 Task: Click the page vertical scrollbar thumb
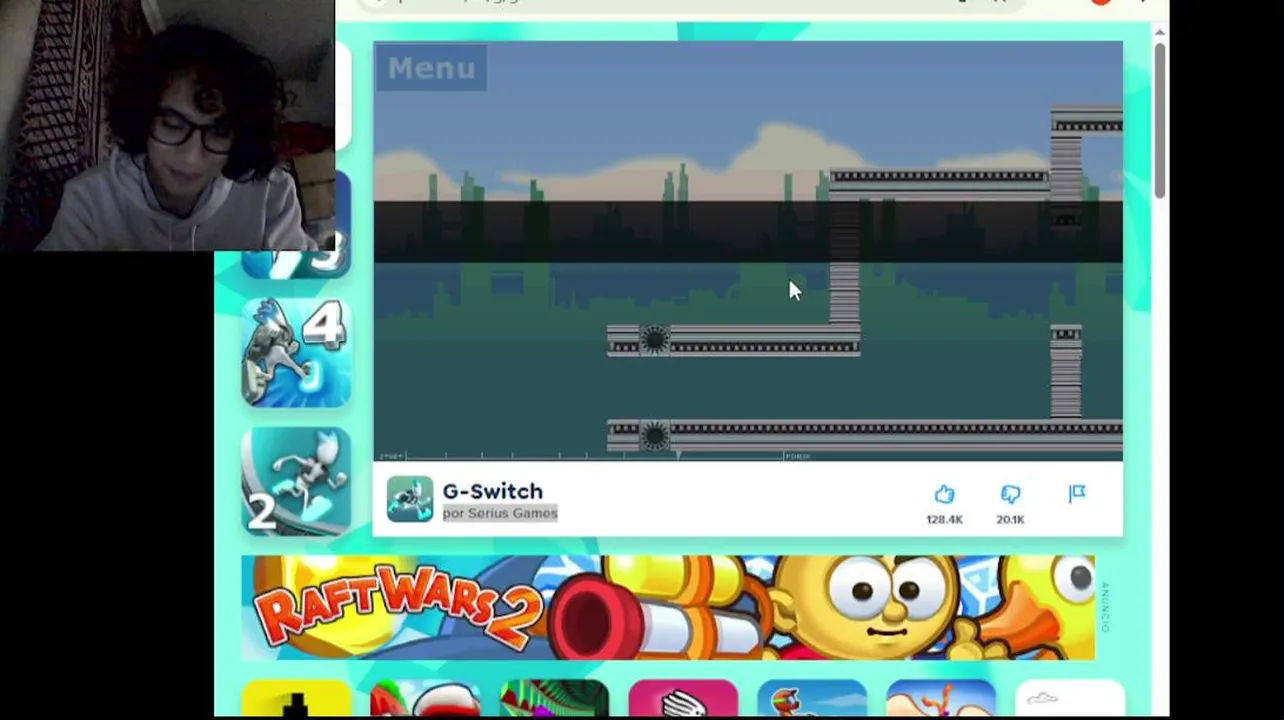[1159, 120]
